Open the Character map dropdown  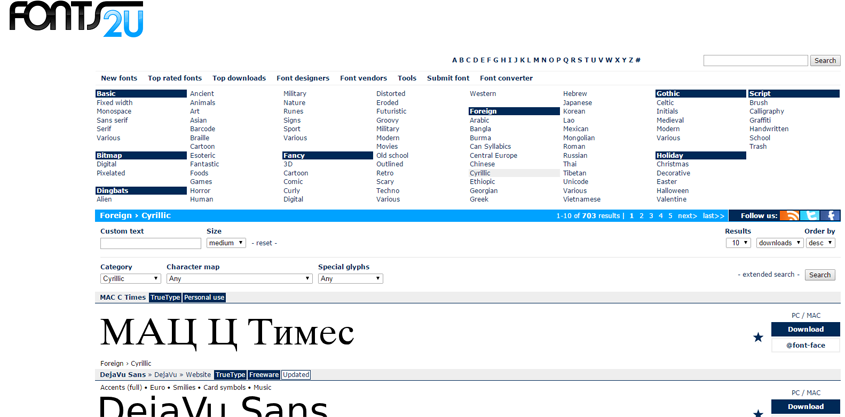[239, 279]
